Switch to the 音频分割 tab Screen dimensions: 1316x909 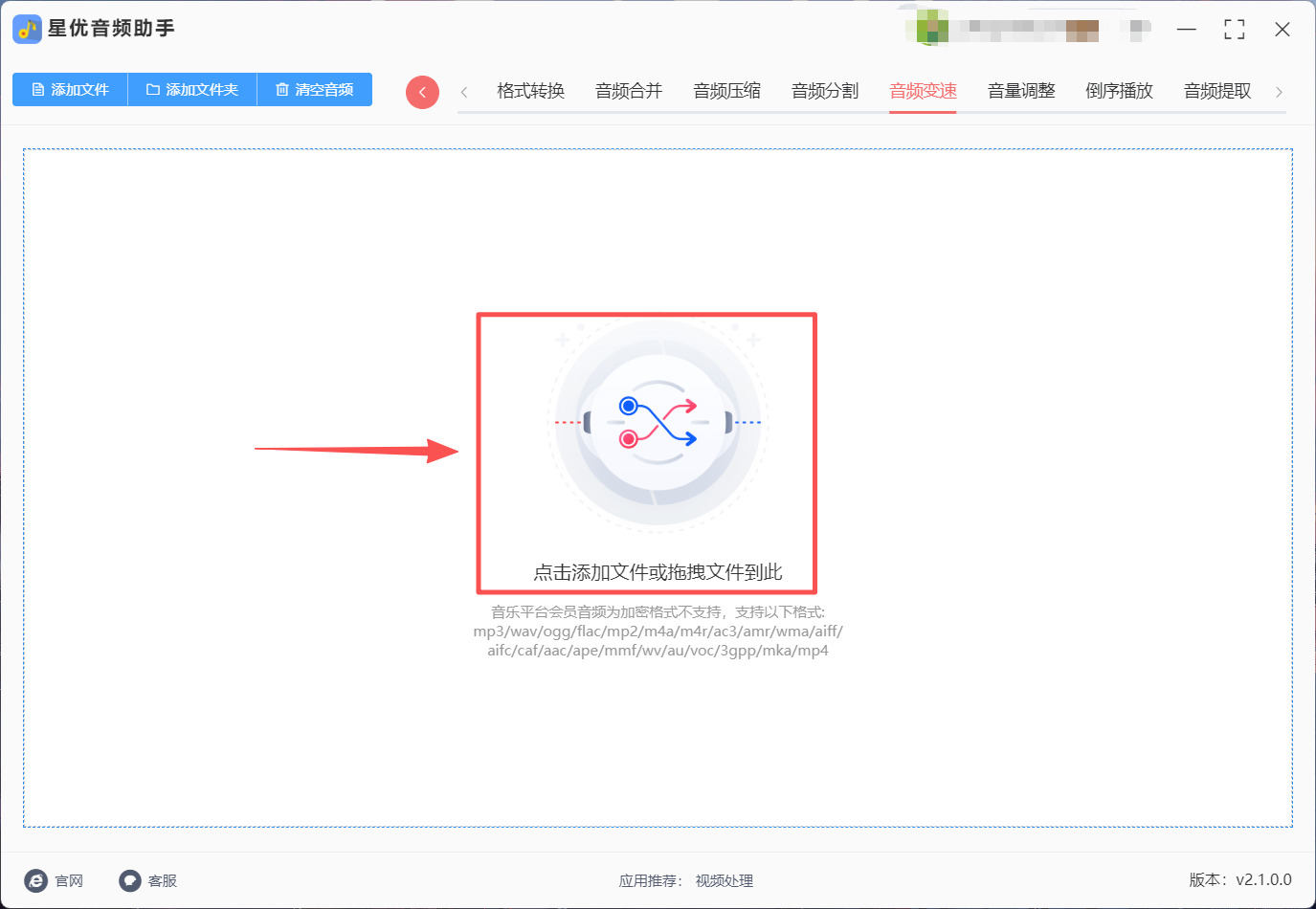pos(825,91)
